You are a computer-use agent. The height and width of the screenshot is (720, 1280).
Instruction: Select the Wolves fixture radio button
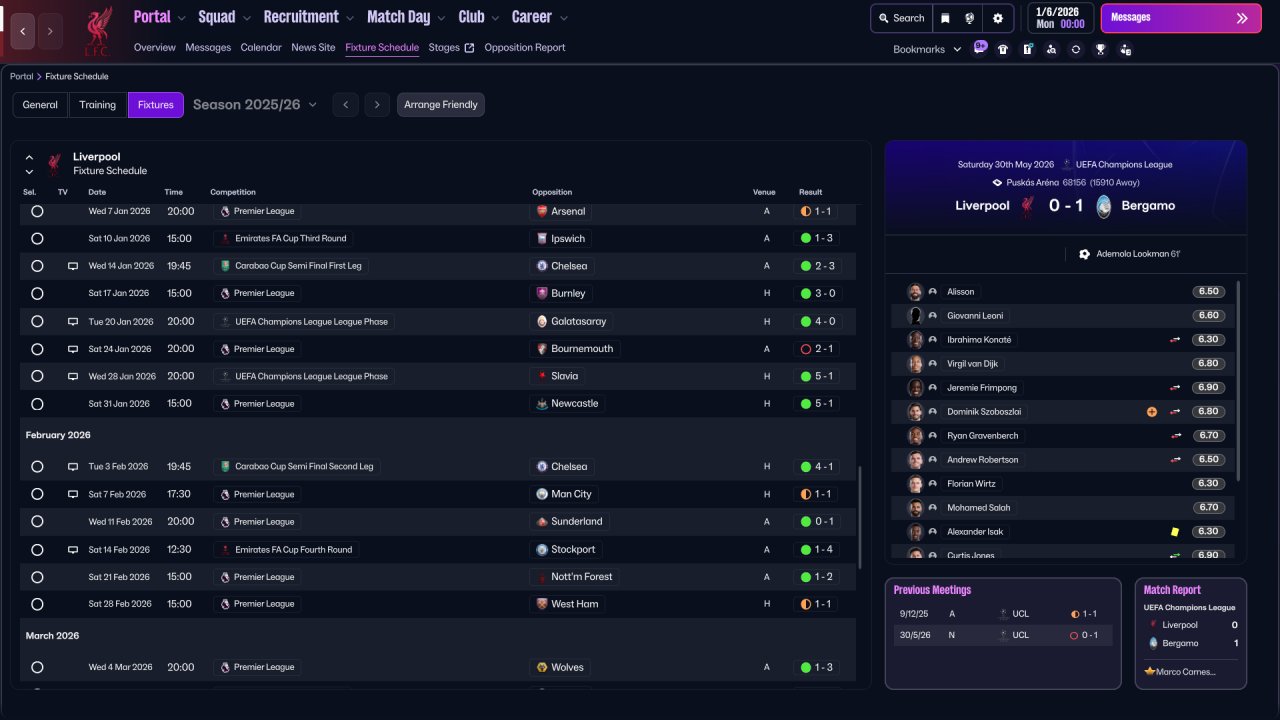click(37, 667)
